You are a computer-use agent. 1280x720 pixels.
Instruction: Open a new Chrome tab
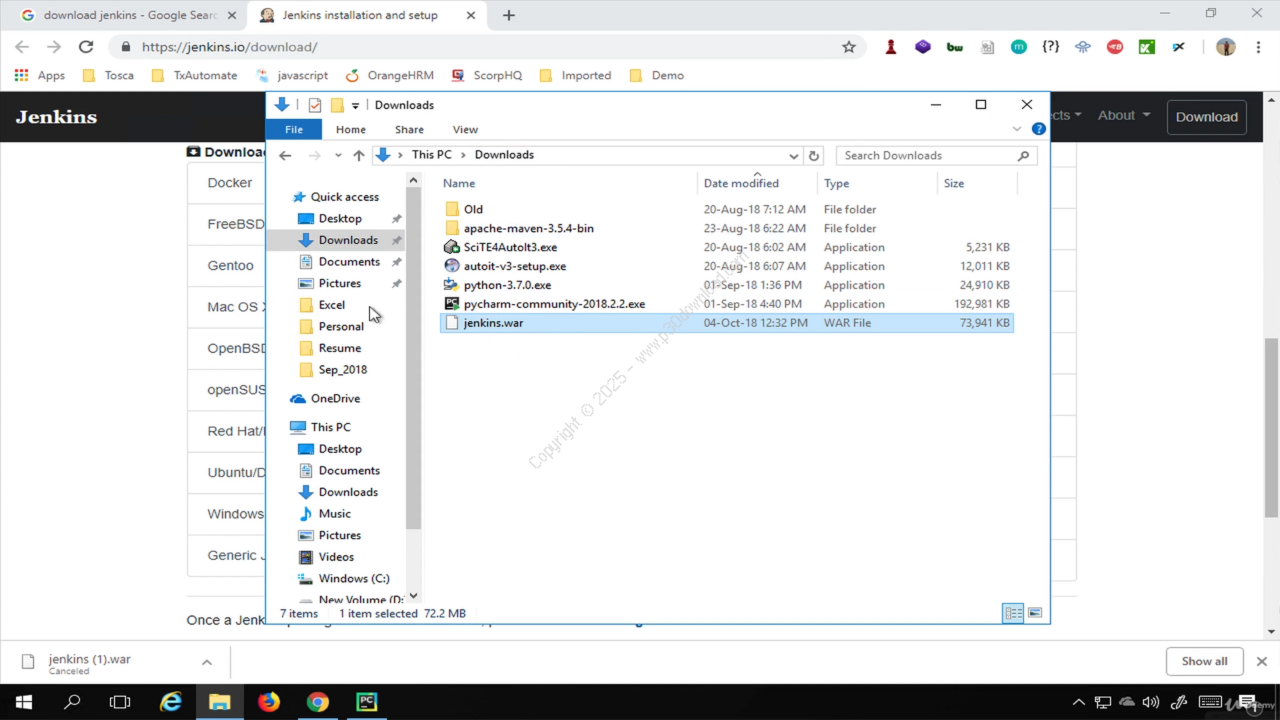click(x=509, y=15)
